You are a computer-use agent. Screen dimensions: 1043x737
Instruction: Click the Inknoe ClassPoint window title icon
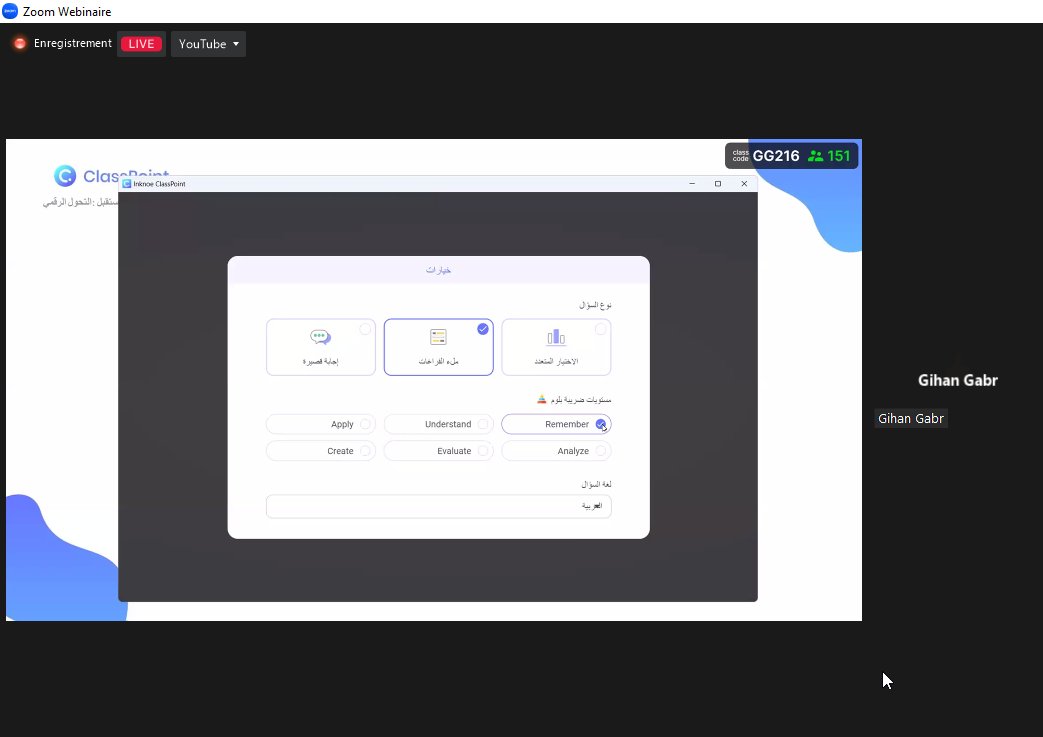pyautogui.click(x=126, y=184)
